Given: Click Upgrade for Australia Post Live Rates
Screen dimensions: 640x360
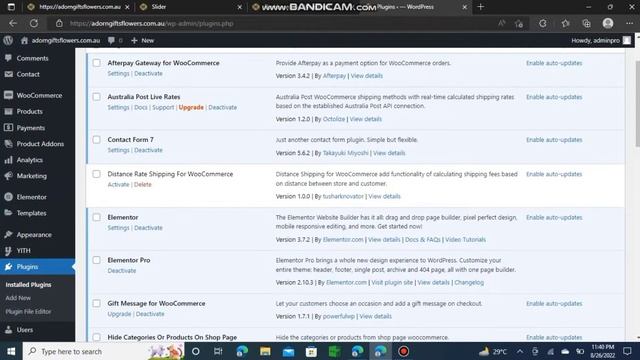Looking at the screenshot, I should tap(191, 107).
